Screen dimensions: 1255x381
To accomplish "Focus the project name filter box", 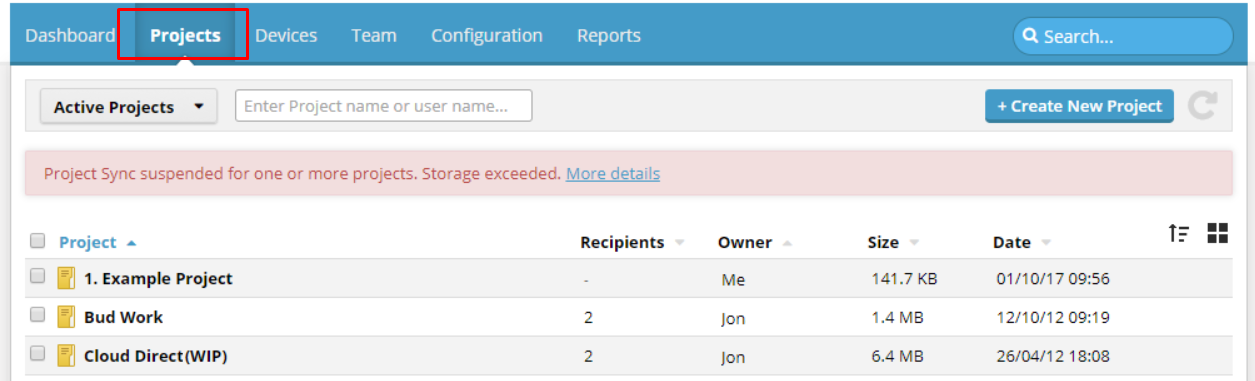I will [x=384, y=106].
